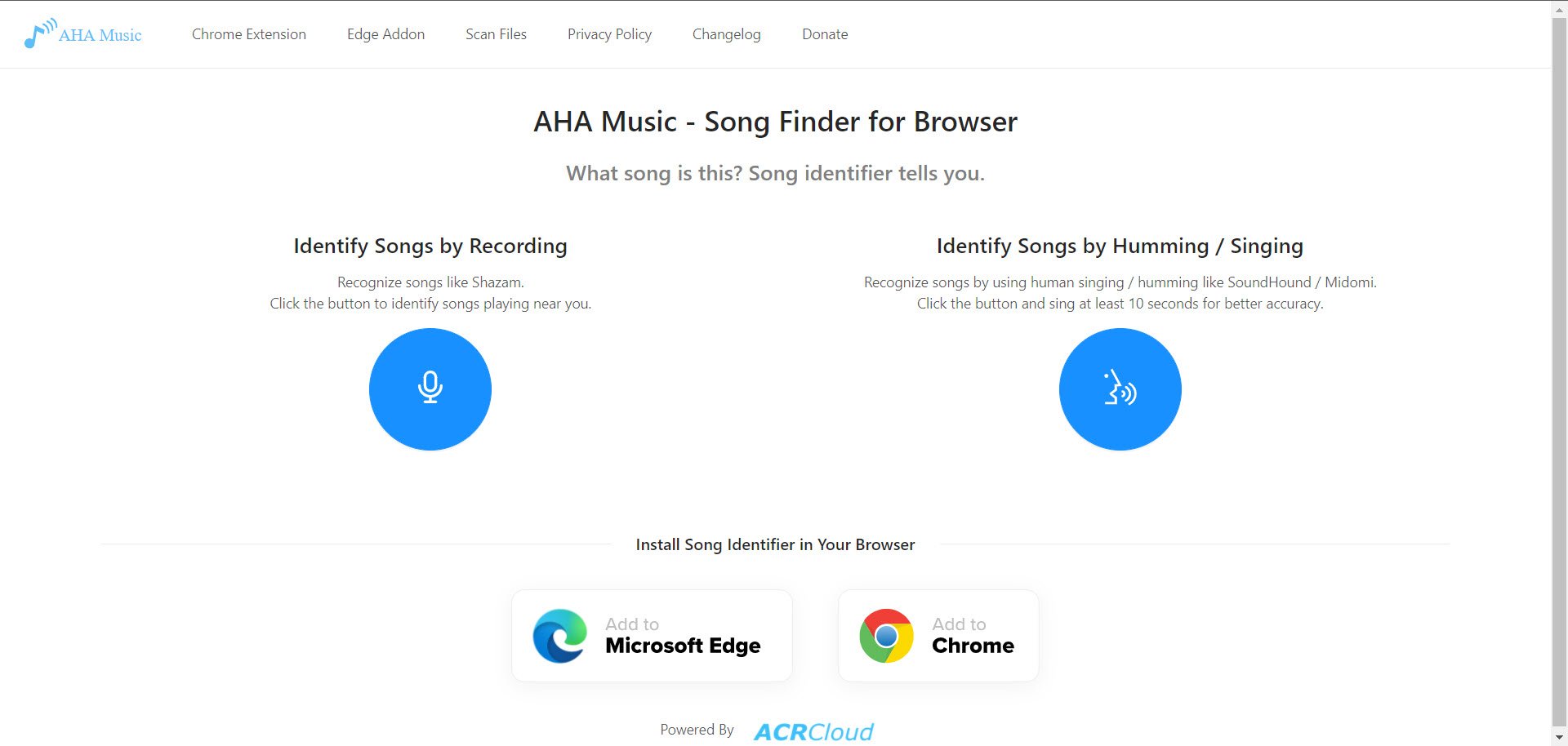1568x746 pixels.
Task: Open the Privacy Policy page
Action: pos(609,33)
